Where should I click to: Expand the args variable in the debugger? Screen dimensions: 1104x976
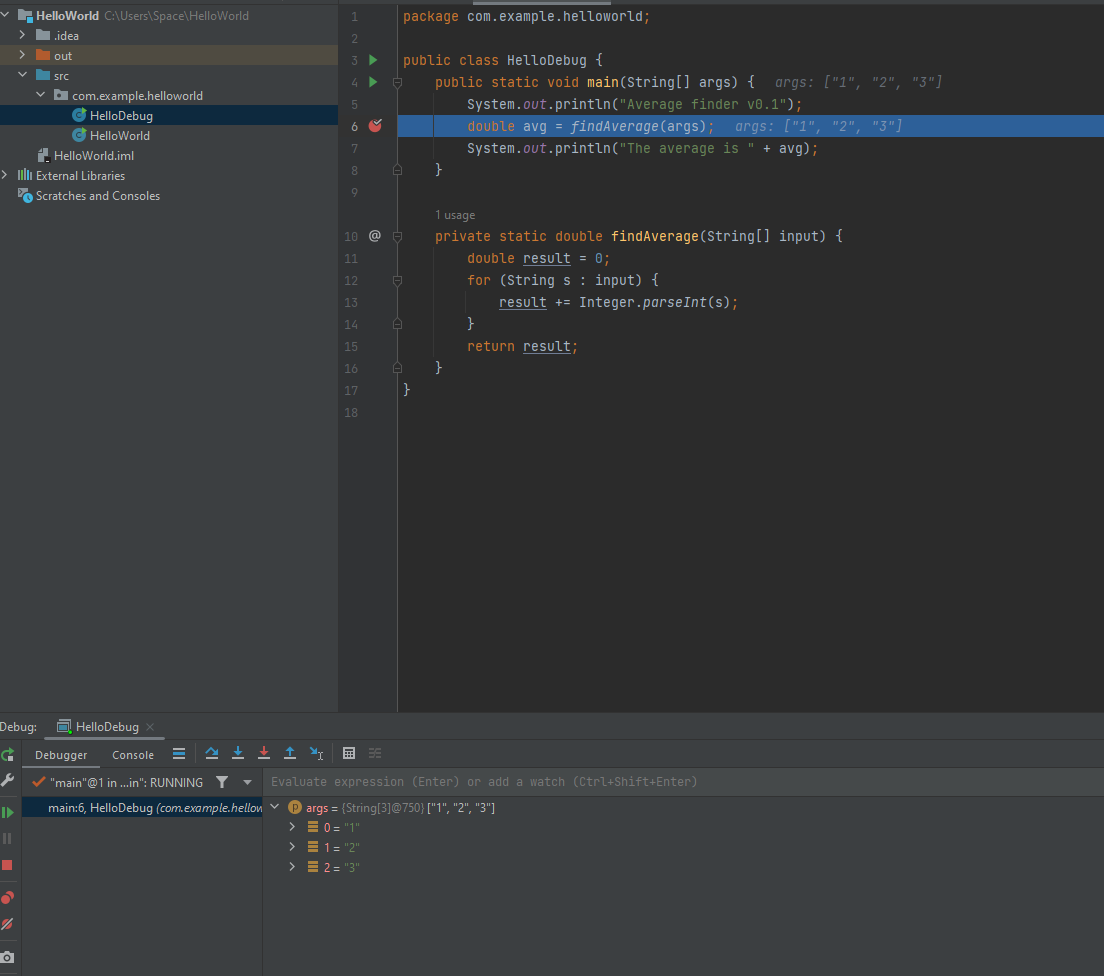coord(275,807)
